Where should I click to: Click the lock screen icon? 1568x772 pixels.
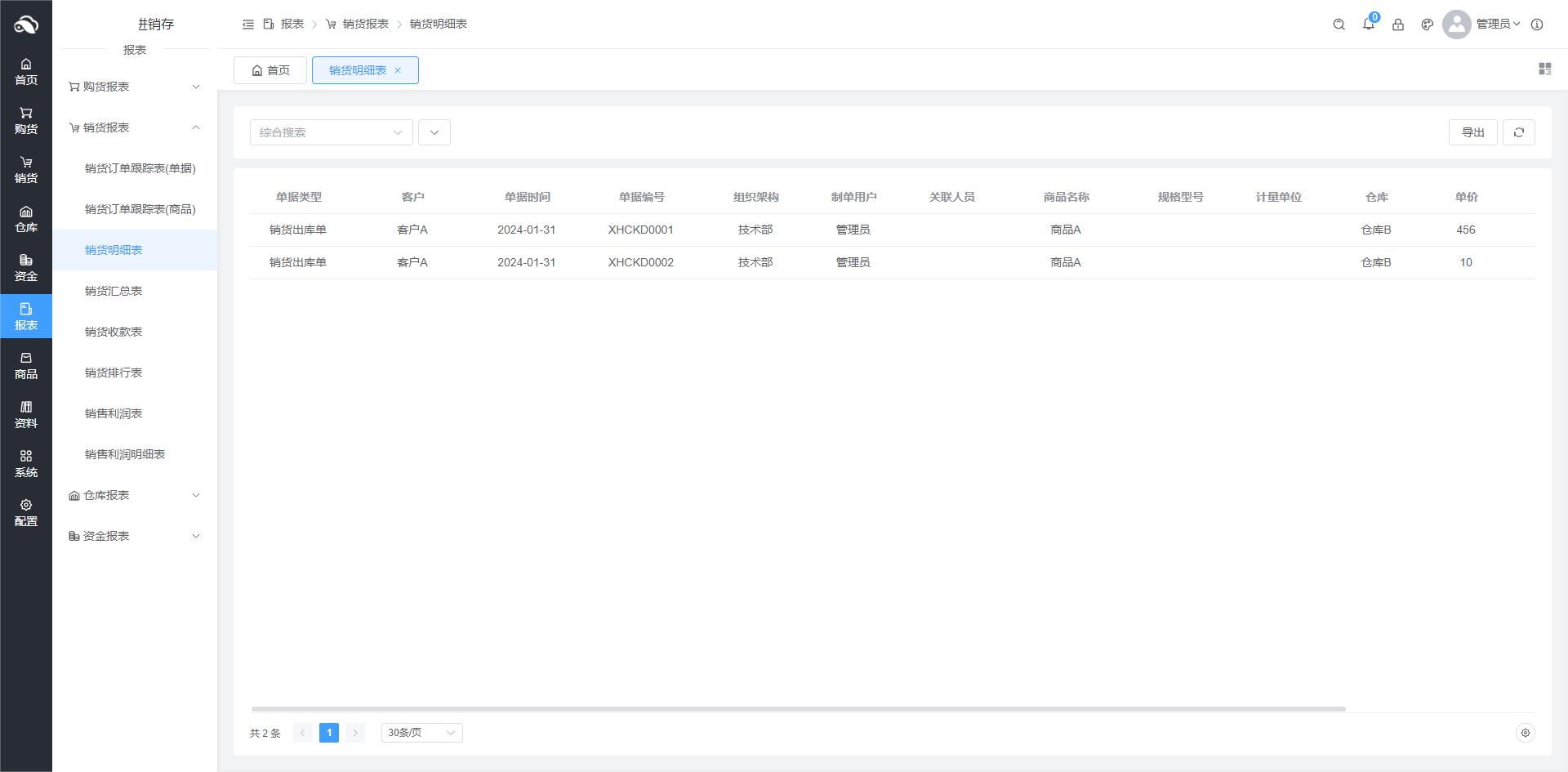coord(1398,25)
